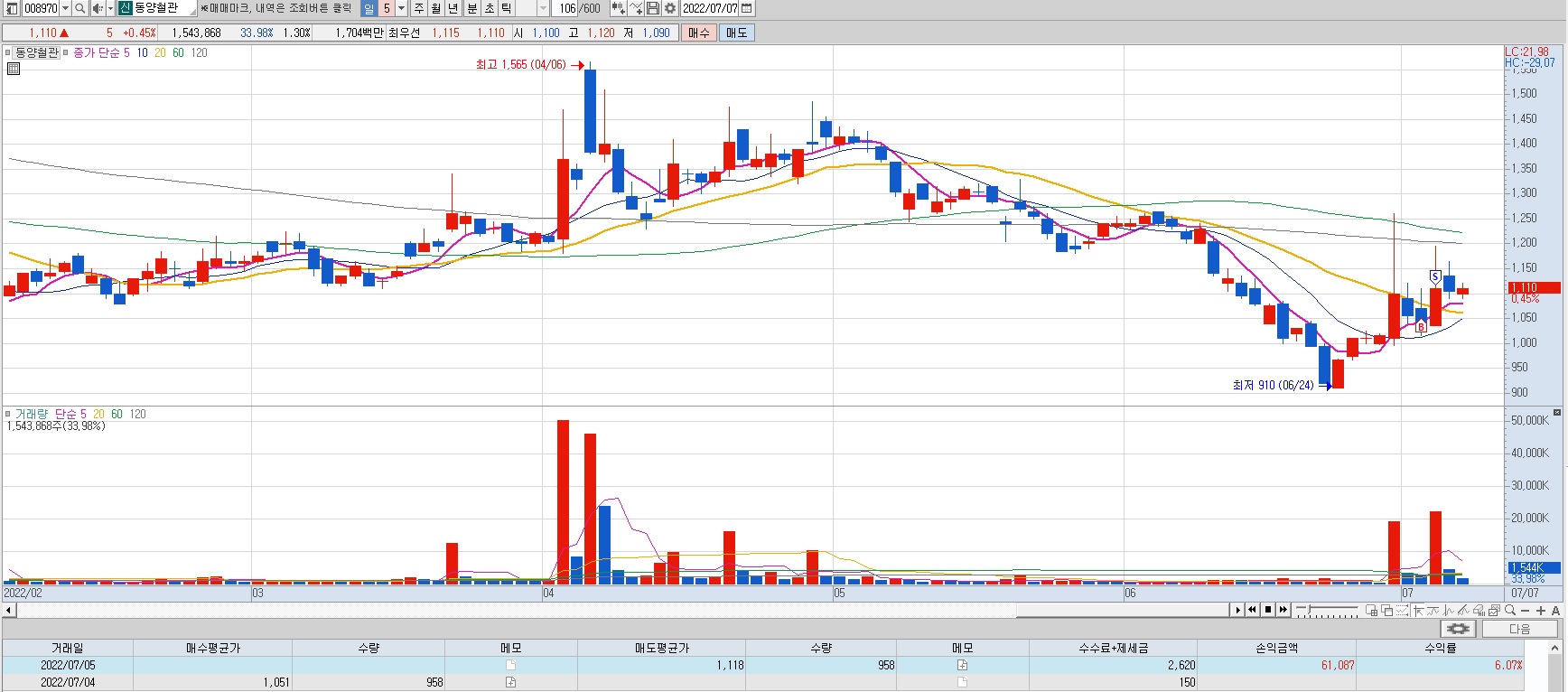The height and width of the screenshot is (692, 1568).
Task: Click the replay speed slider handle
Action: pyautogui.click(x=1309, y=609)
